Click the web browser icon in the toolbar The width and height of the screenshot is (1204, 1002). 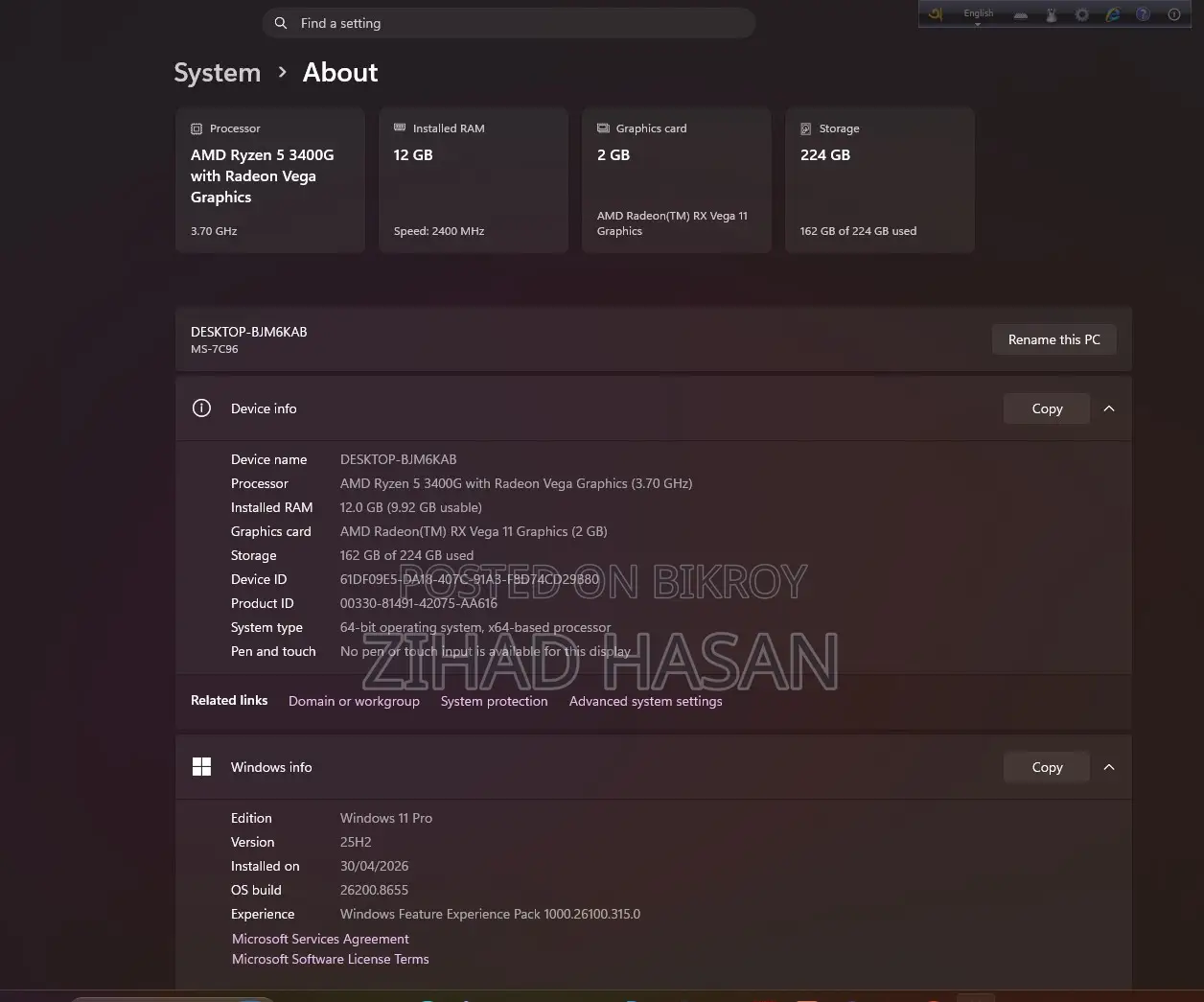pyautogui.click(x=1112, y=14)
